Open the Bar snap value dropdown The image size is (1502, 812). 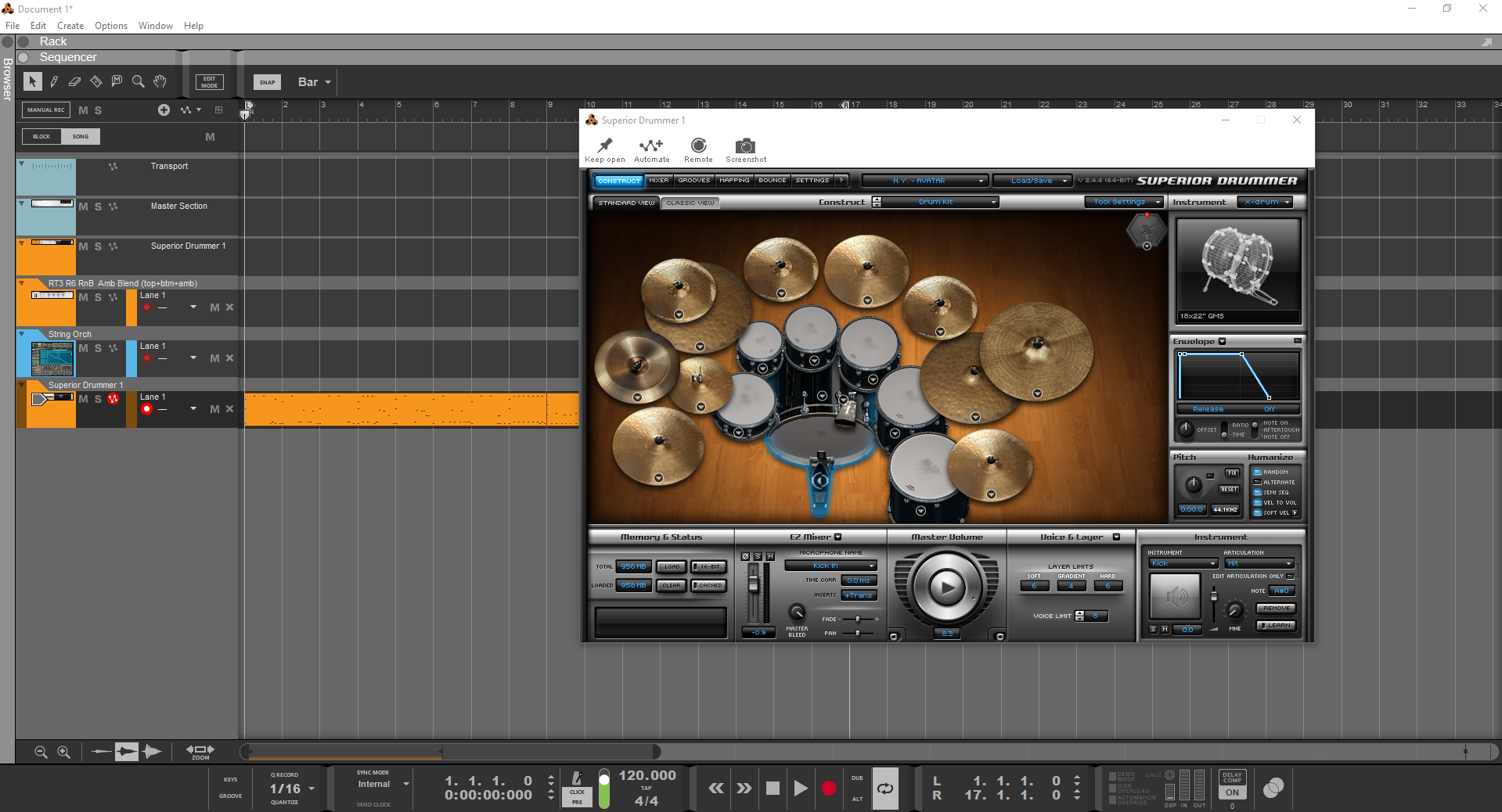(314, 82)
